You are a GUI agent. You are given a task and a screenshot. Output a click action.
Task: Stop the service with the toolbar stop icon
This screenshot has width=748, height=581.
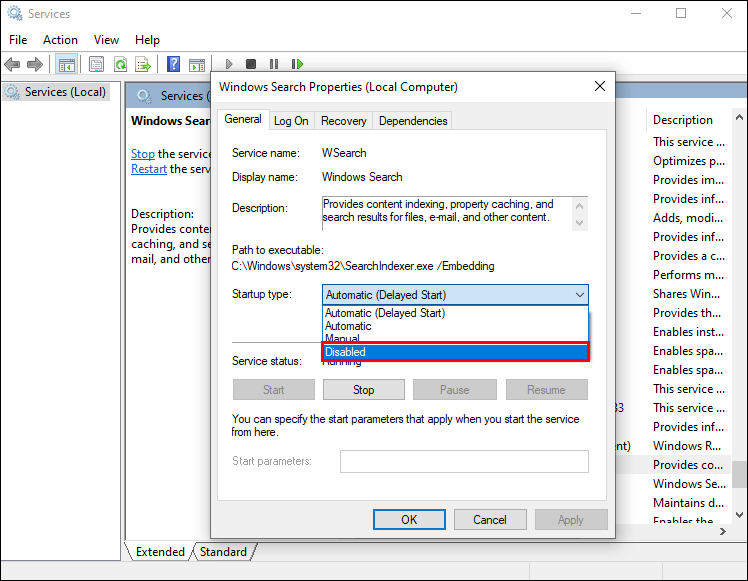point(251,64)
